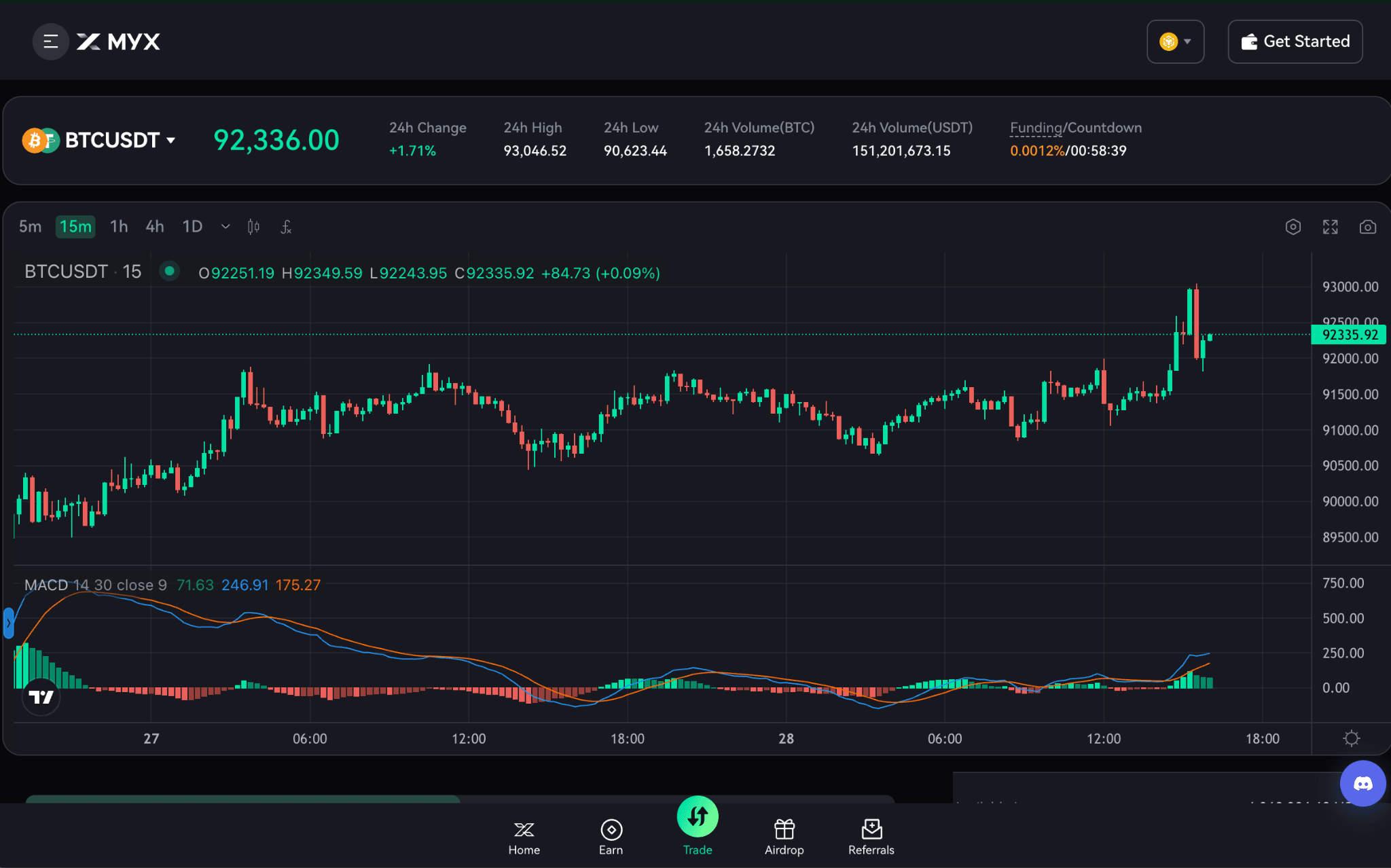Open the Funding/Countdown link
This screenshot has width=1391, height=868.
pos(1076,127)
